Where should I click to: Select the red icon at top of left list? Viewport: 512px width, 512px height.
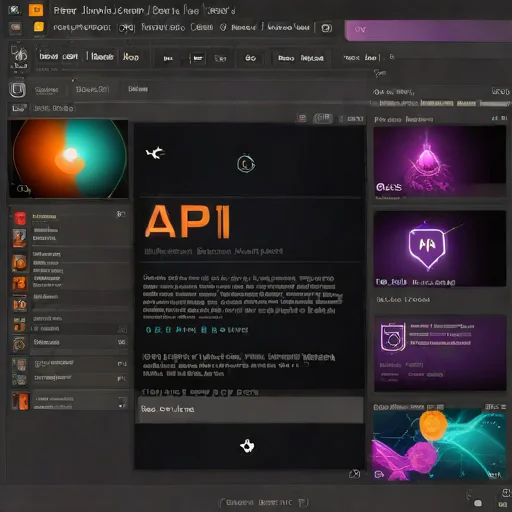(x=20, y=218)
